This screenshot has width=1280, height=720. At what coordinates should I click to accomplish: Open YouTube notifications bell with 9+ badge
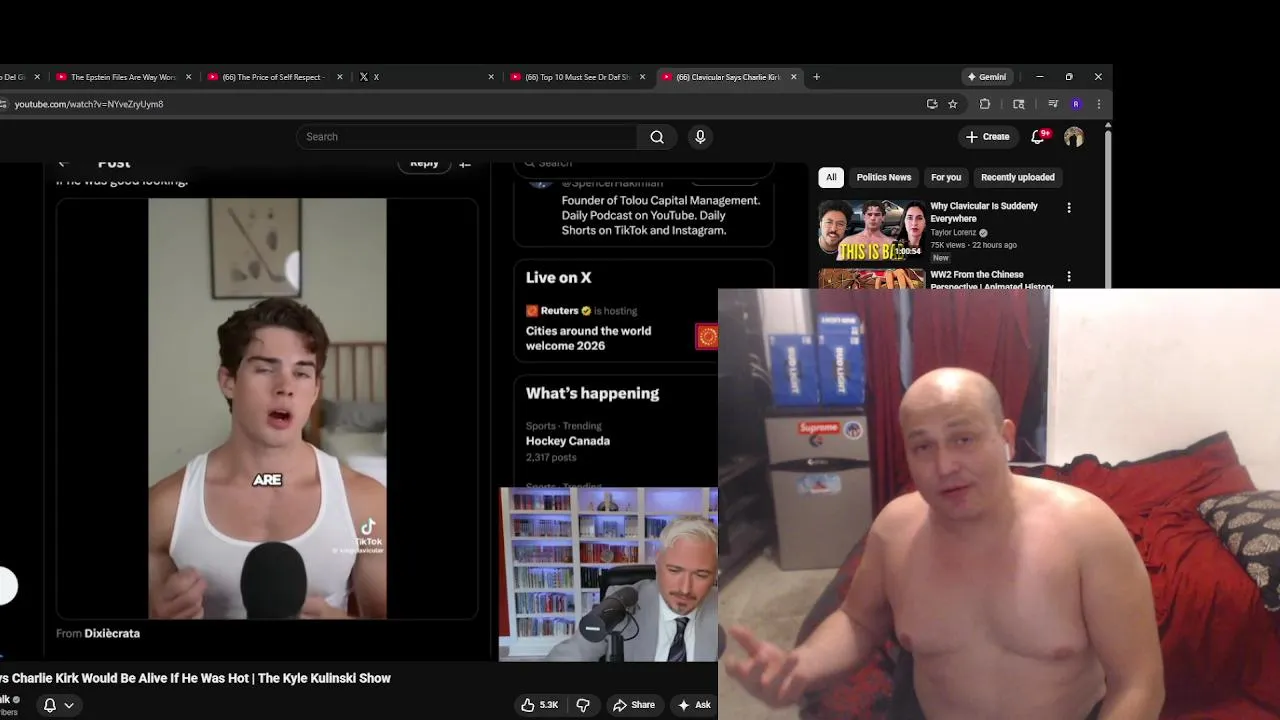pyautogui.click(x=1038, y=136)
